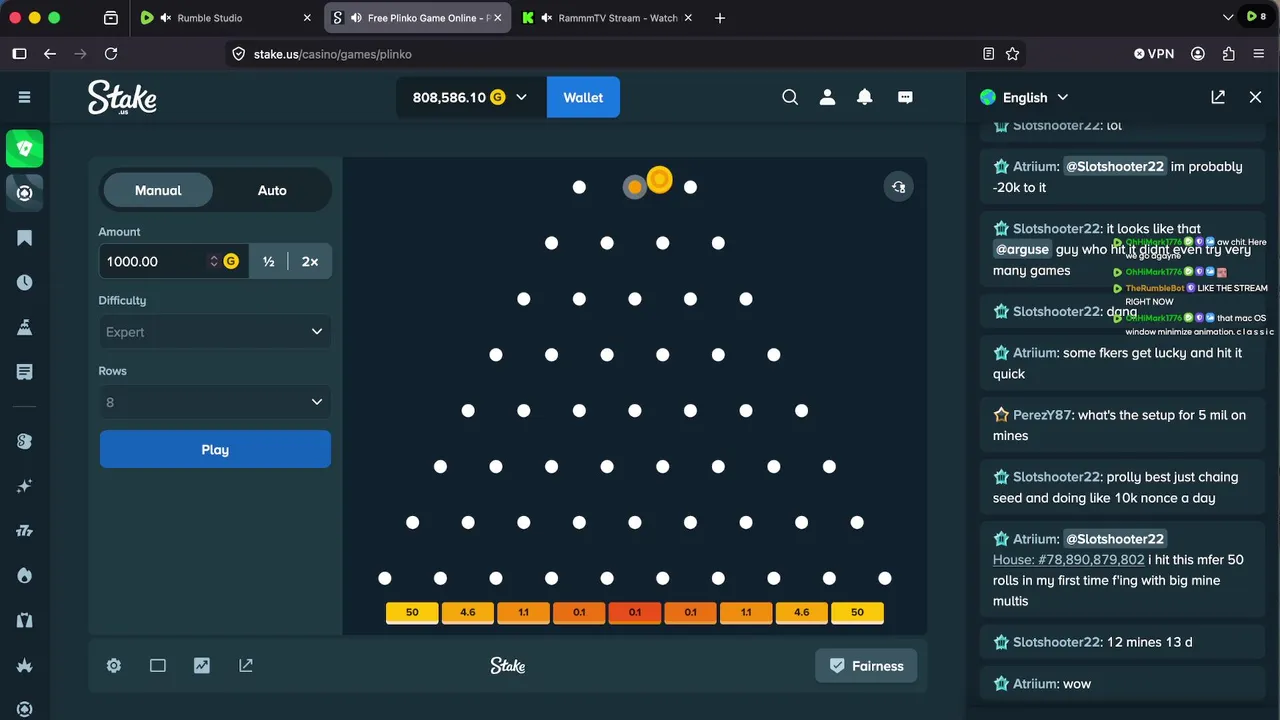Image resolution: width=1280 pixels, height=720 pixels.
Task: Click the green shield casino icon
Action: 25,148
